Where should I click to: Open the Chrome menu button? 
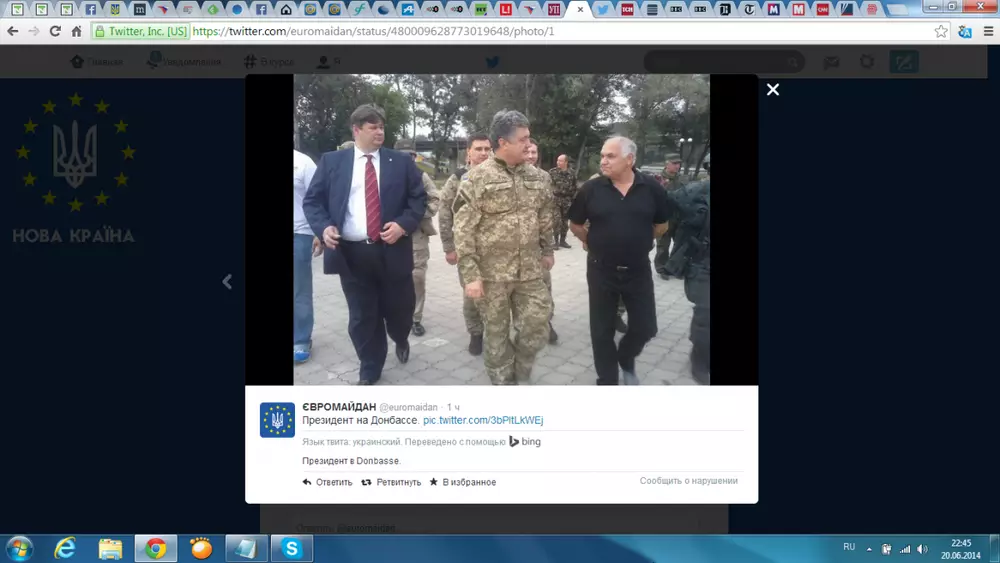987,31
